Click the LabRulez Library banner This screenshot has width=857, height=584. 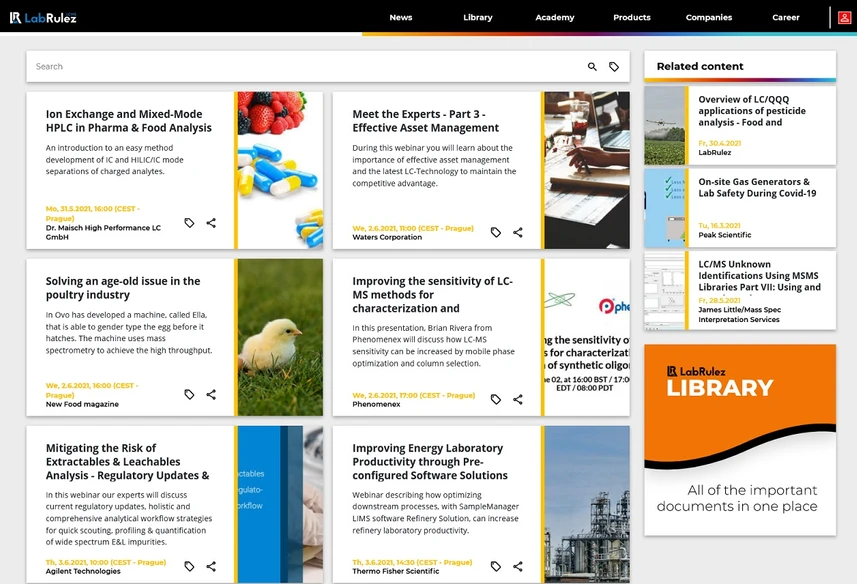tap(739, 440)
